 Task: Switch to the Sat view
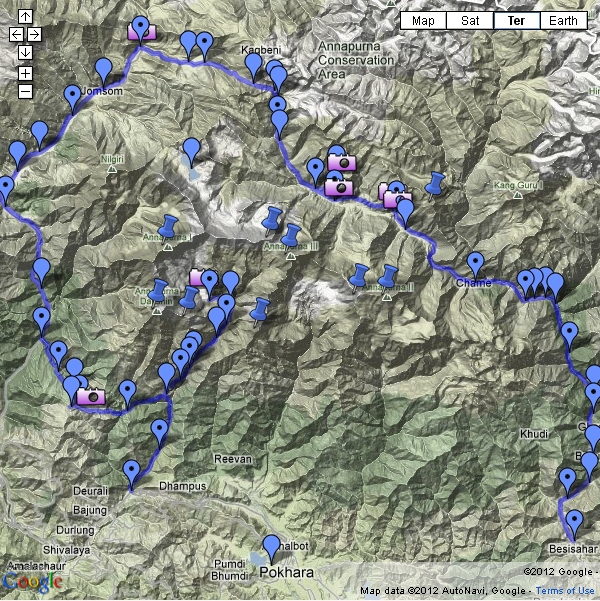(470, 20)
